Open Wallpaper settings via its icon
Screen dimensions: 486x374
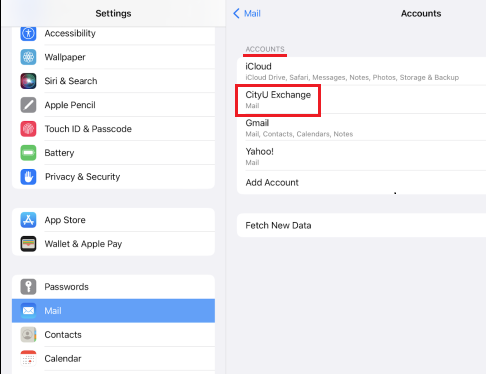tap(28, 57)
